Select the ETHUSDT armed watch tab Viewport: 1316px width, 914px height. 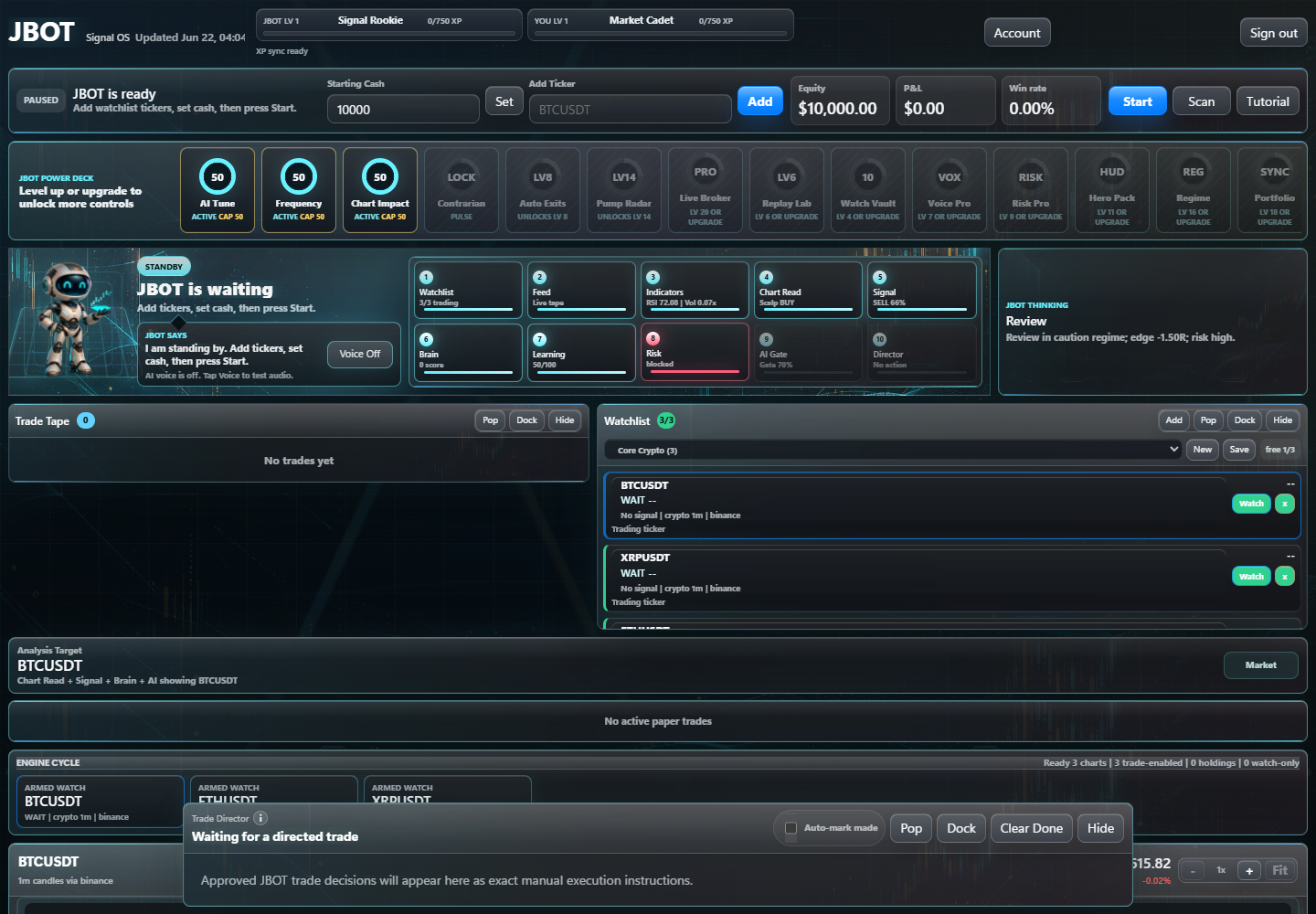pyautogui.click(x=273, y=791)
